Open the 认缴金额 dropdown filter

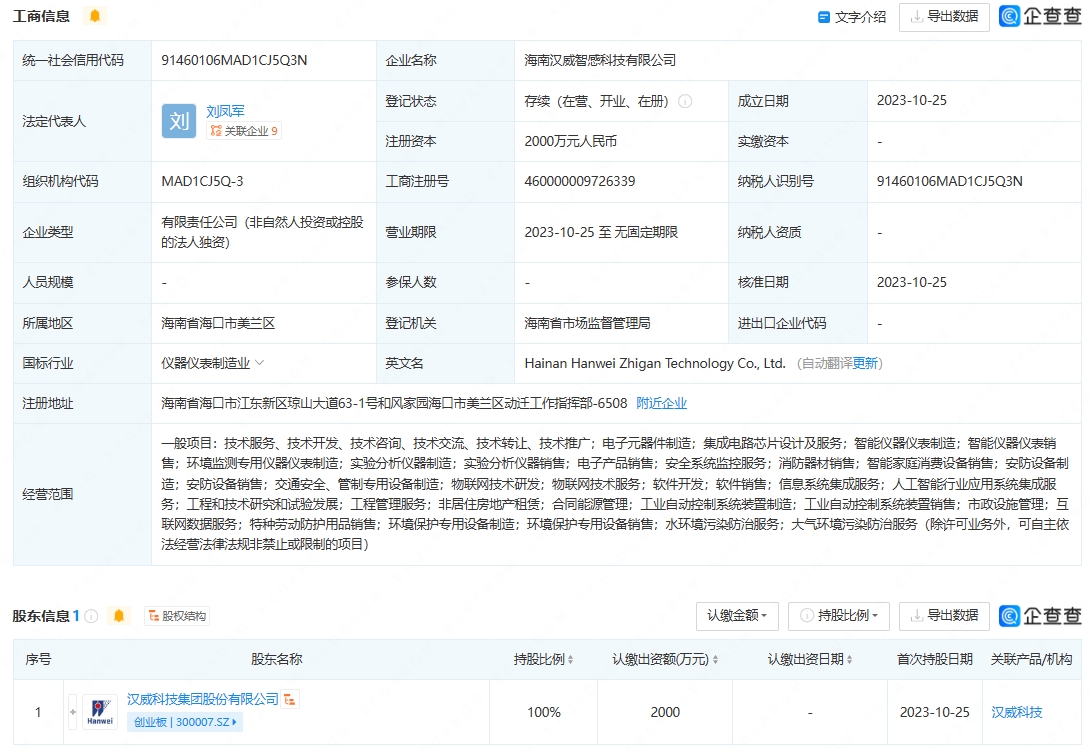point(737,616)
